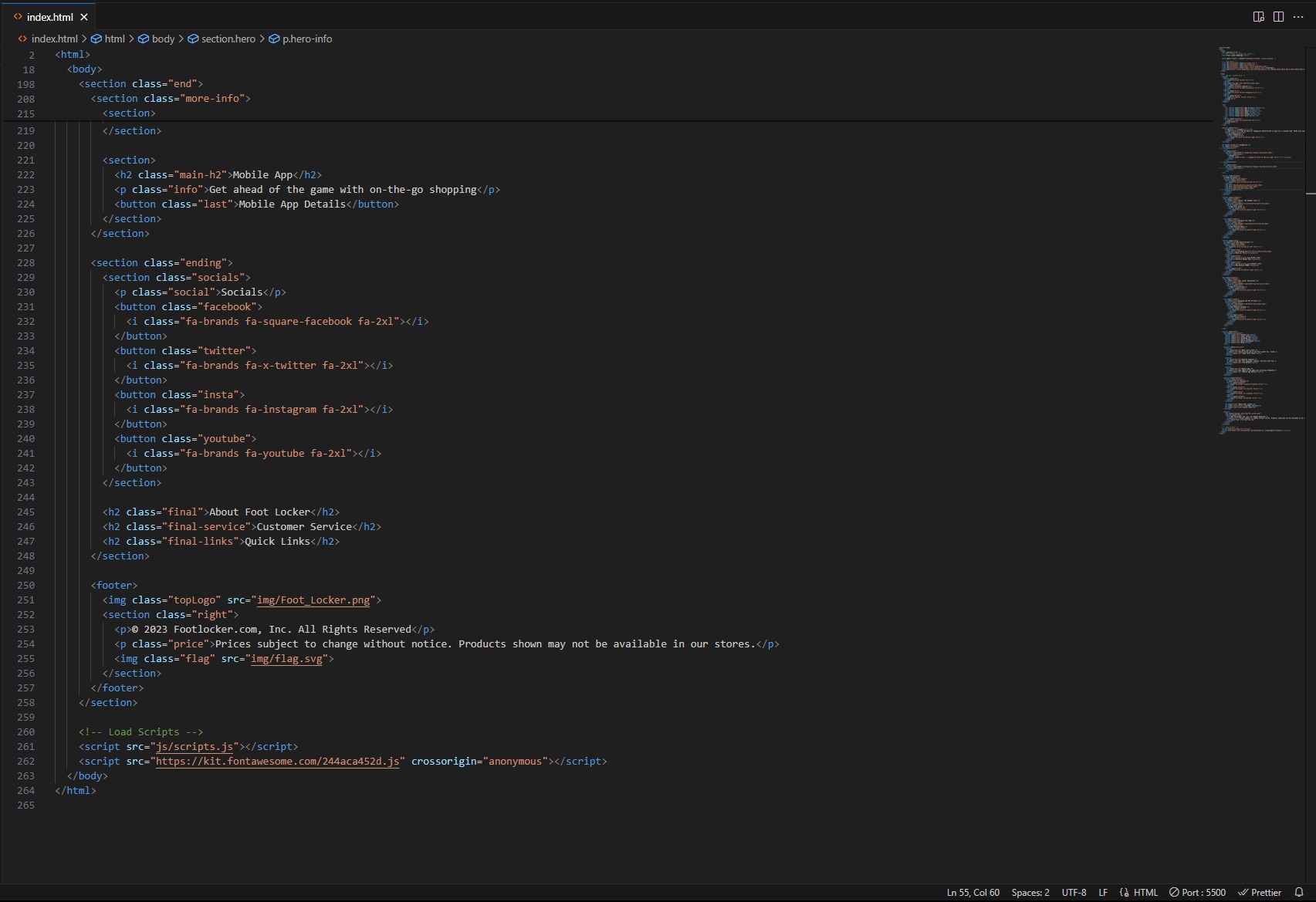Open the notifications bell
This screenshot has height=902, width=1316.
(1299, 893)
